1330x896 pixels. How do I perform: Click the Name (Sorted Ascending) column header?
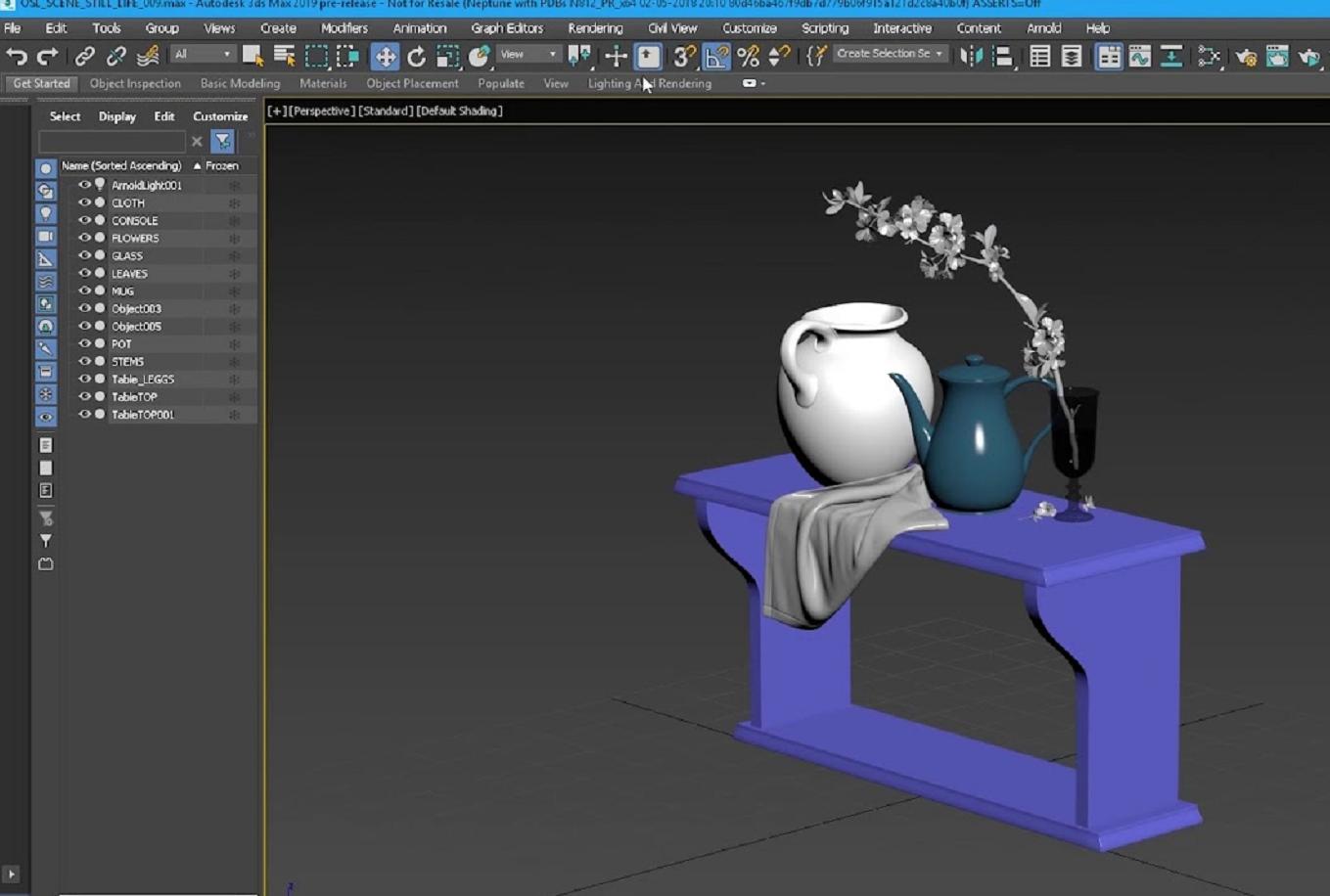coord(121,166)
